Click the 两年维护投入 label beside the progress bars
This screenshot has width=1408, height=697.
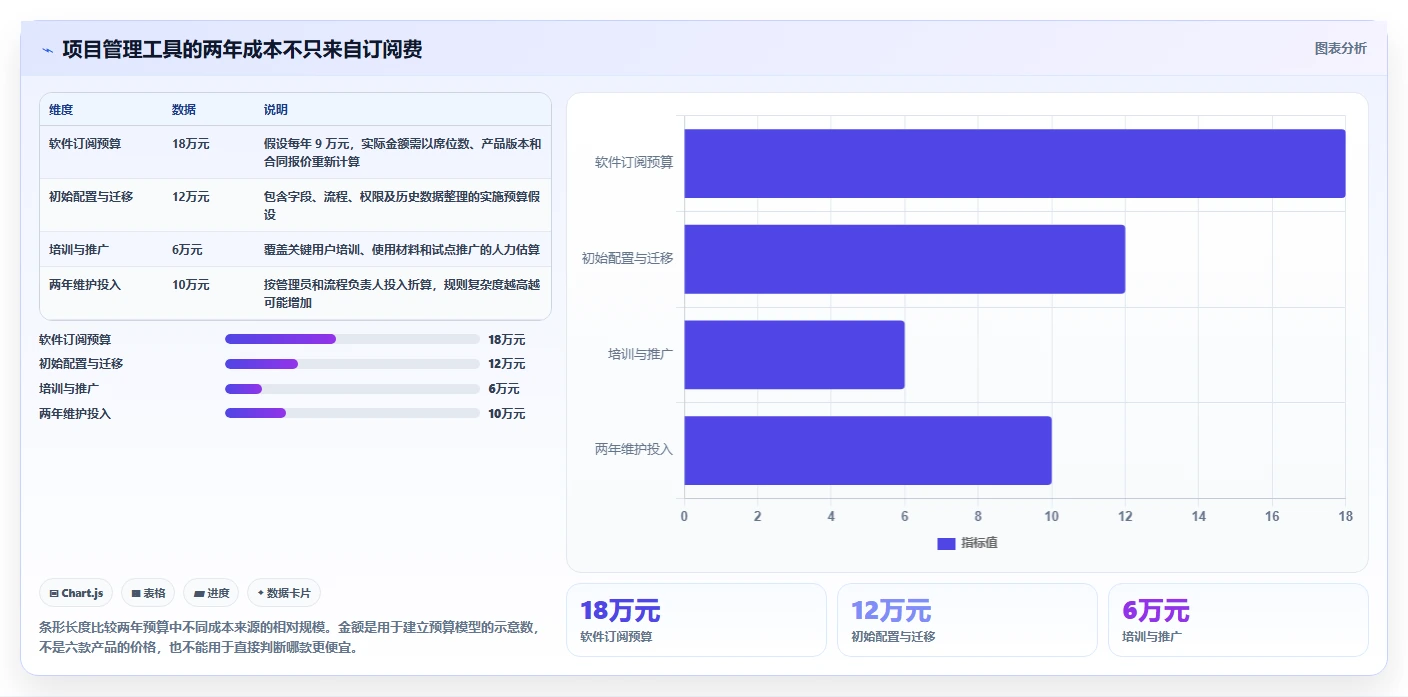coord(75,413)
